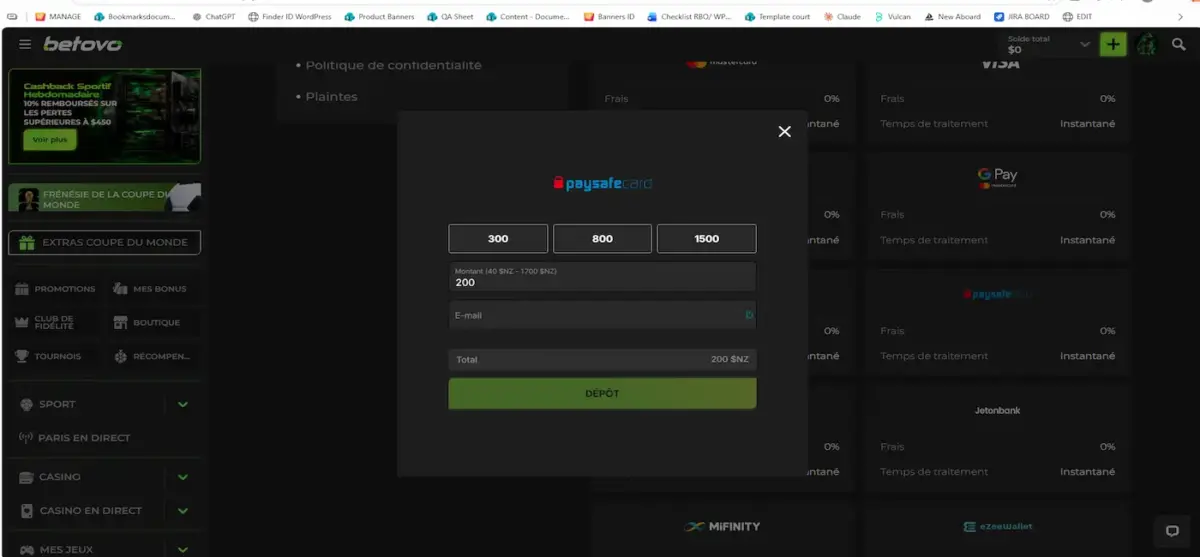
Task: Open the JIRA BOARD bookmark
Action: 1023,17
